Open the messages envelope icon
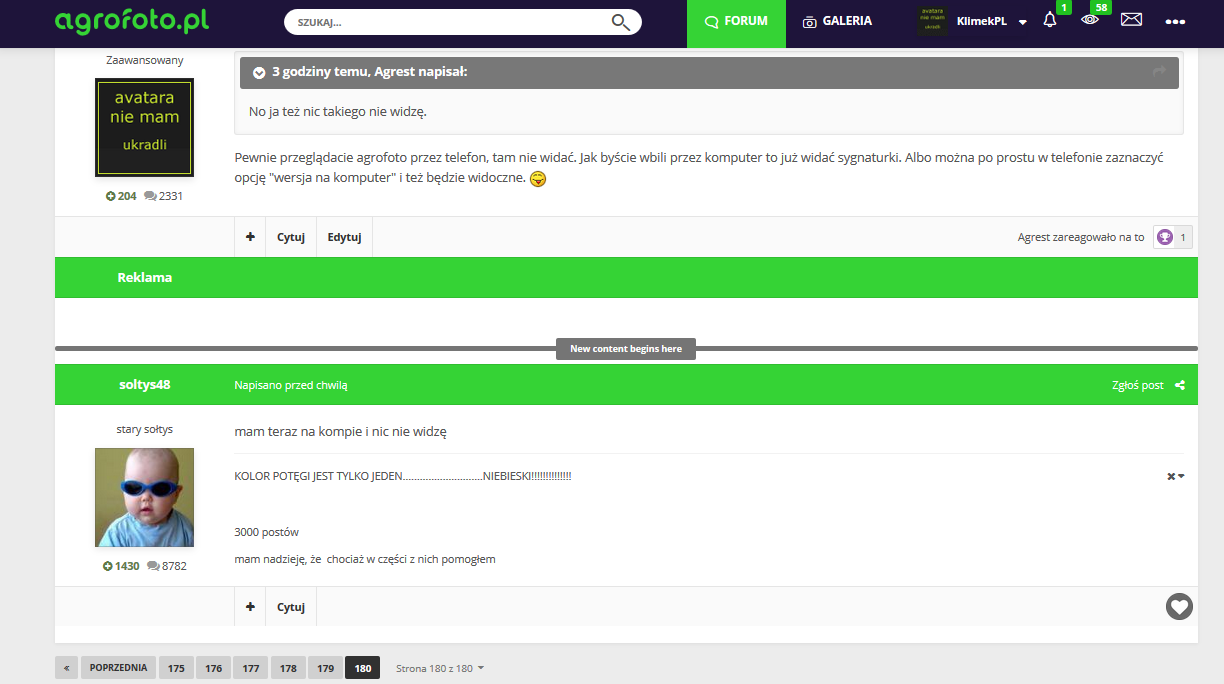Screen dimensions: 1224x684 pyautogui.click(x=1131, y=20)
